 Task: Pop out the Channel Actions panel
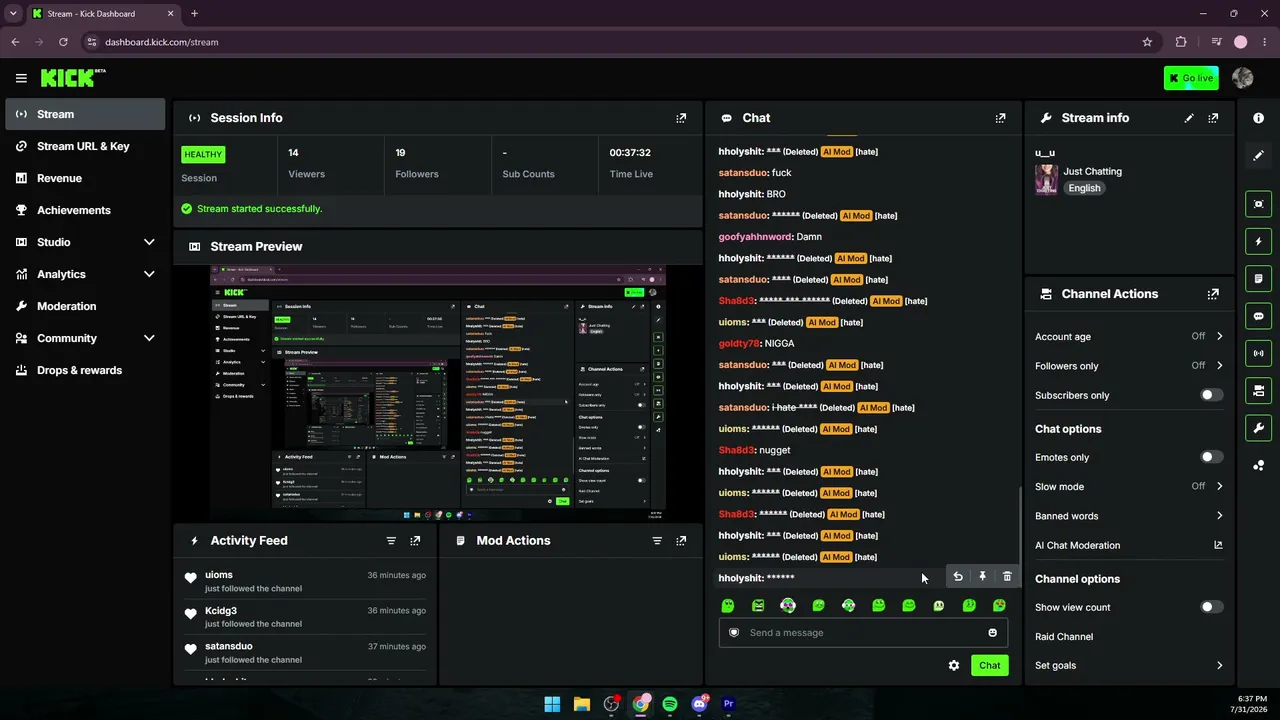pos(1213,294)
